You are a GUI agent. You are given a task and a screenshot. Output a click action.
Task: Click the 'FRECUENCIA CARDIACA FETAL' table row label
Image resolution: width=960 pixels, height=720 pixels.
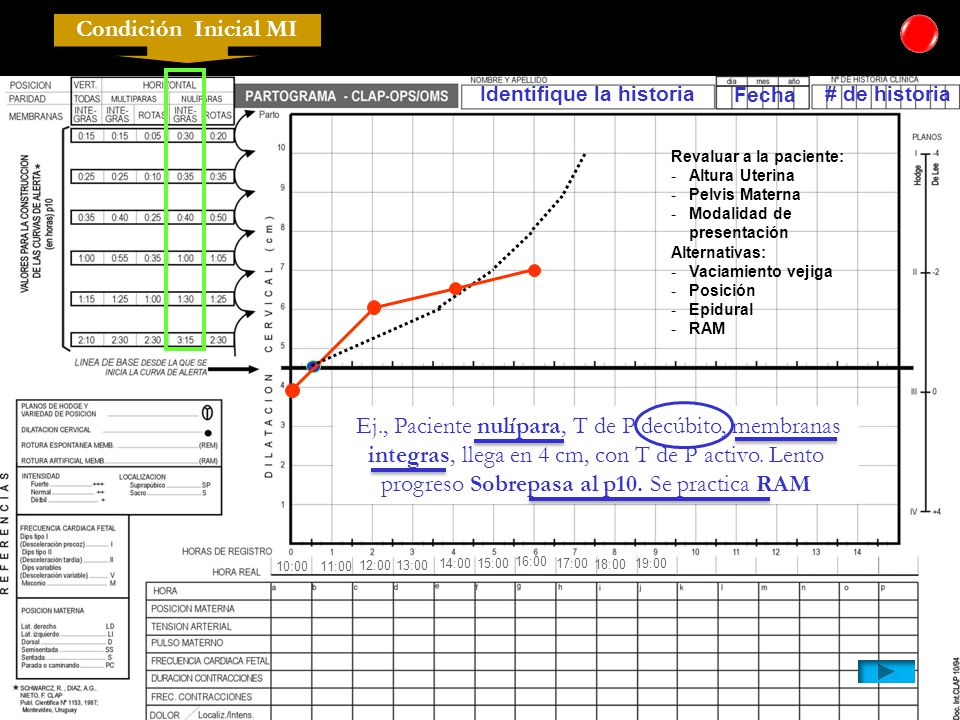pyautogui.click(x=210, y=661)
